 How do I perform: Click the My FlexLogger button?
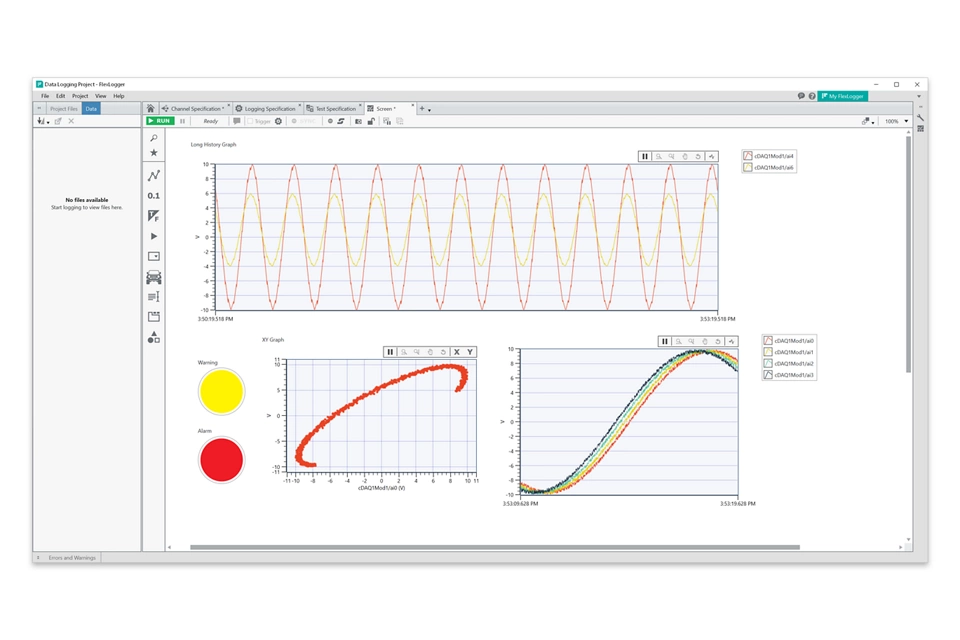point(842,96)
